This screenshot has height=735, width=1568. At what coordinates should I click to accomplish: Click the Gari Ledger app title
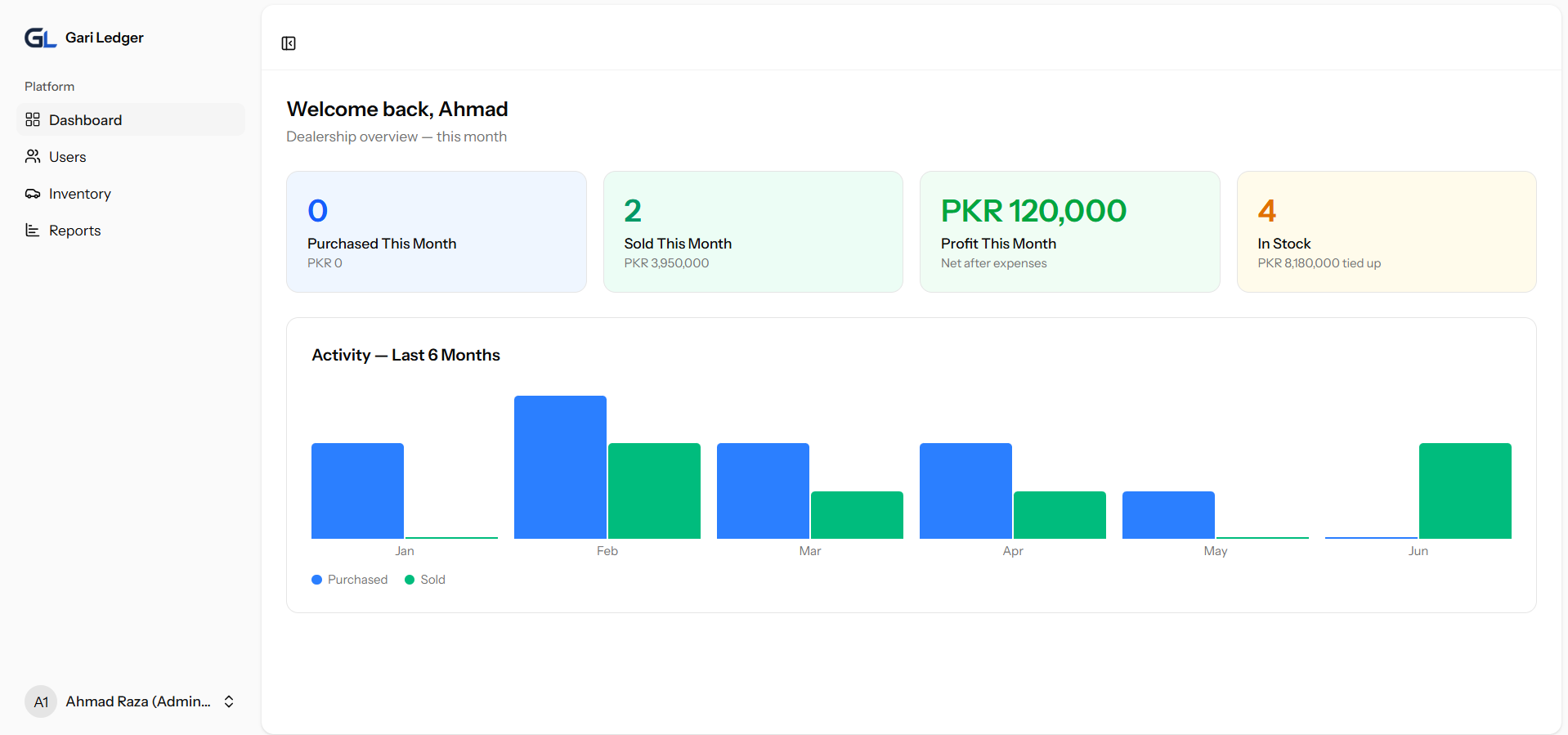tap(105, 38)
